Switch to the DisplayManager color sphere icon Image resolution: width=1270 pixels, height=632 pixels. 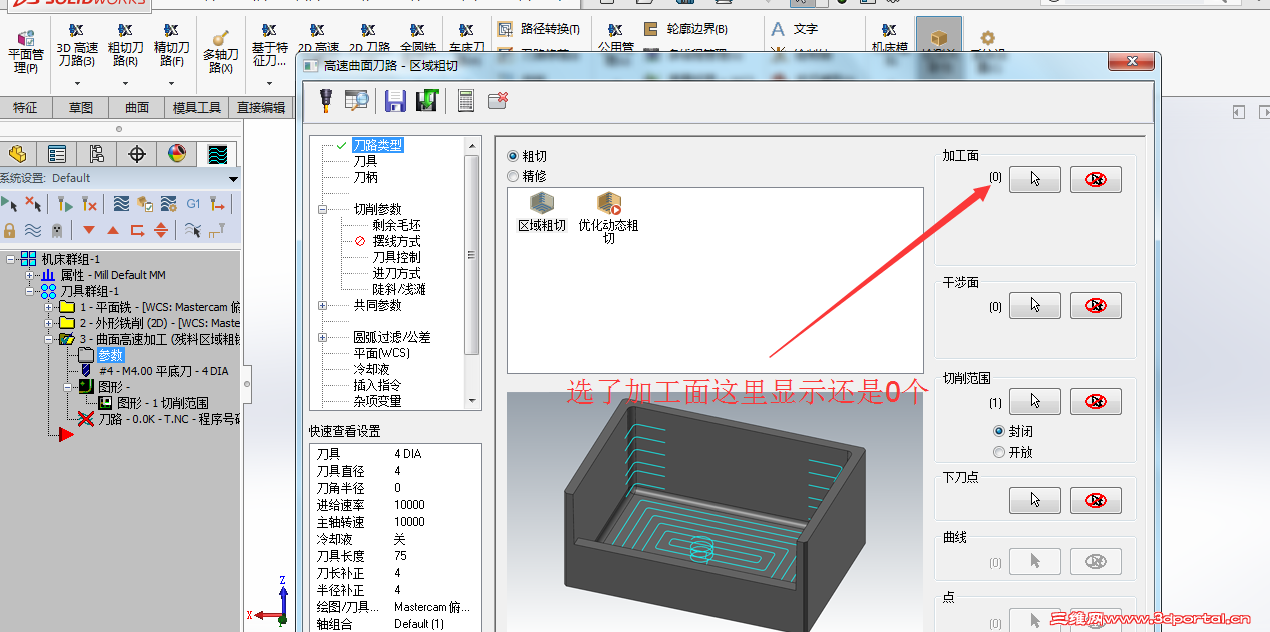[177, 154]
